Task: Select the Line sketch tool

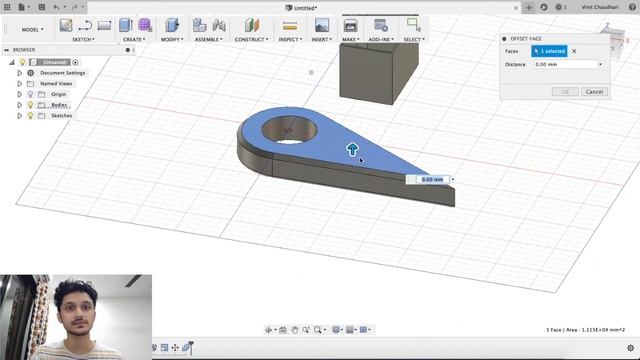Action: point(85,26)
